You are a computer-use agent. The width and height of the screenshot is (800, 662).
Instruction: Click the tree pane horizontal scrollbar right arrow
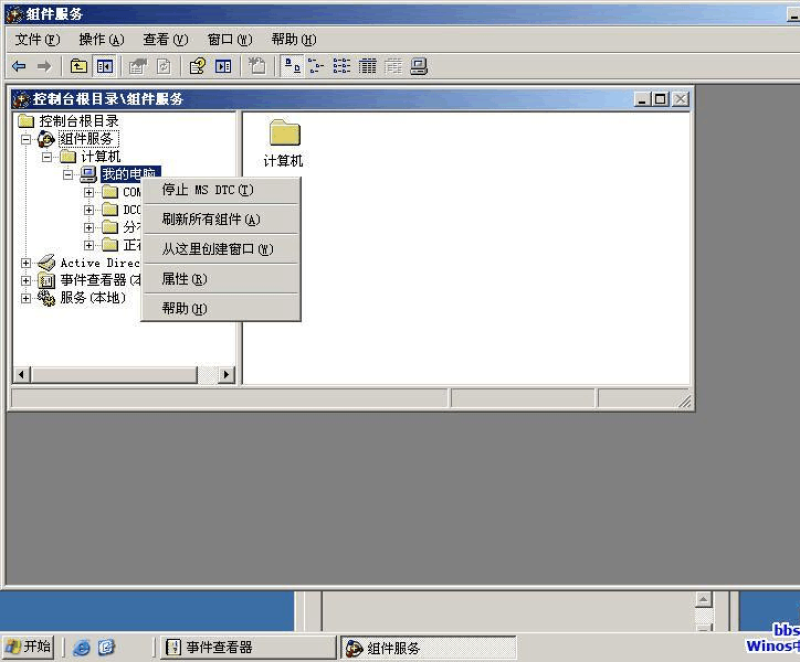point(226,374)
